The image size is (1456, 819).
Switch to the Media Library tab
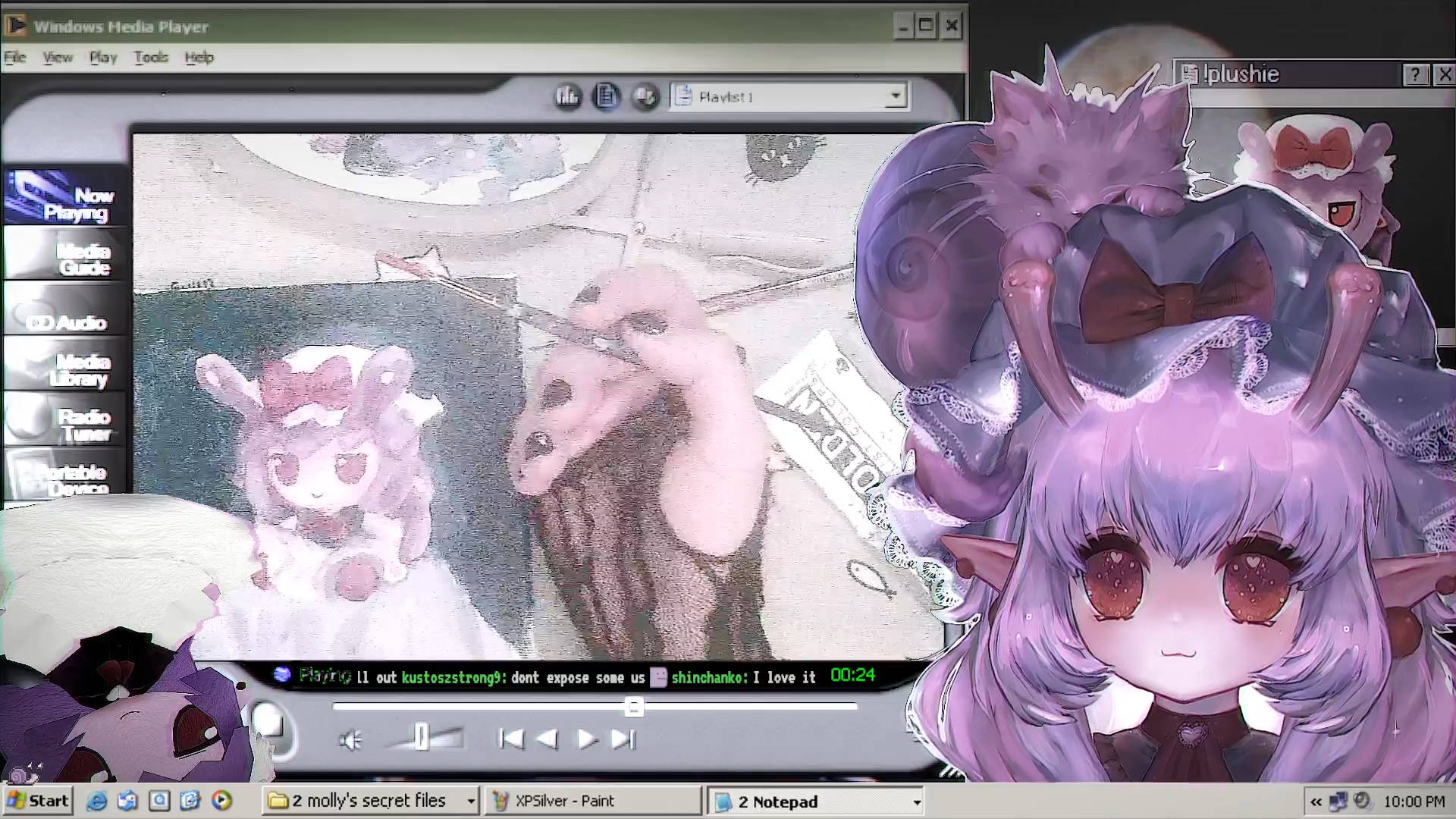pyautogui.click(x=67, y=370)
